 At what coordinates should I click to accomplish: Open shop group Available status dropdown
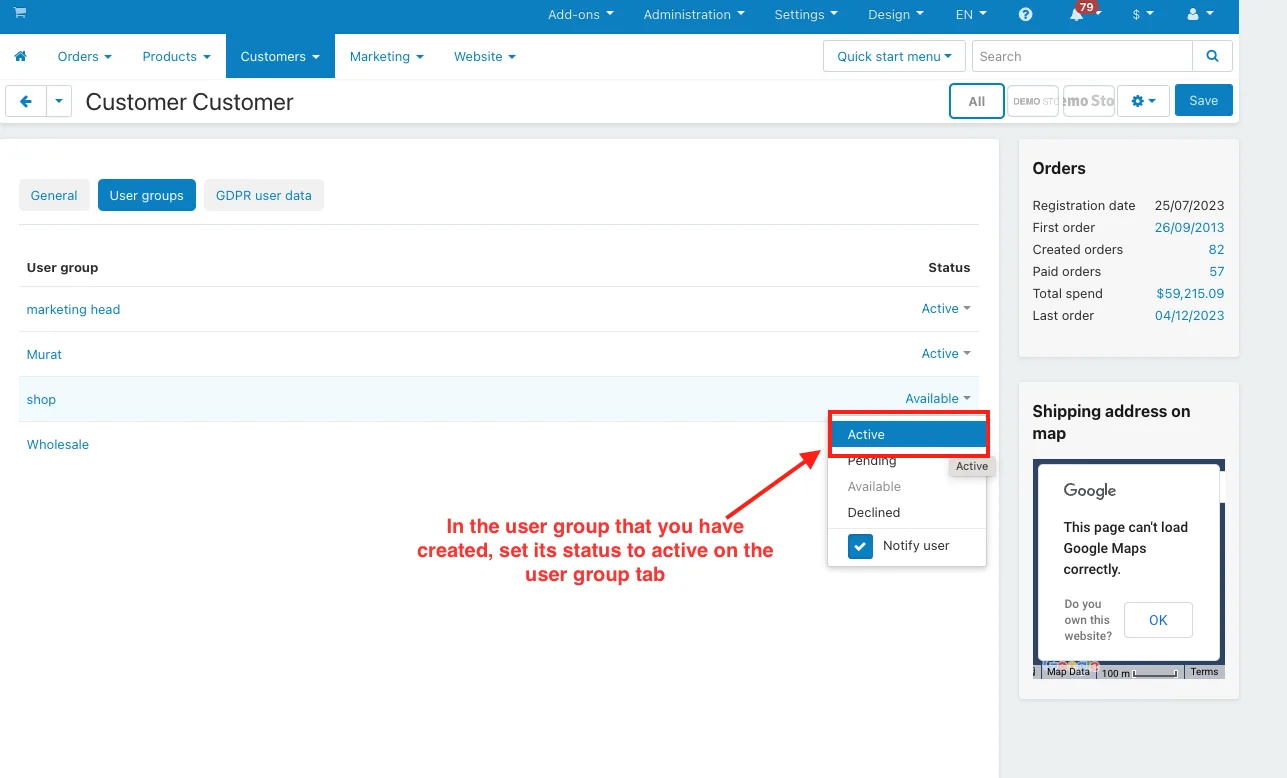point(938,399)
